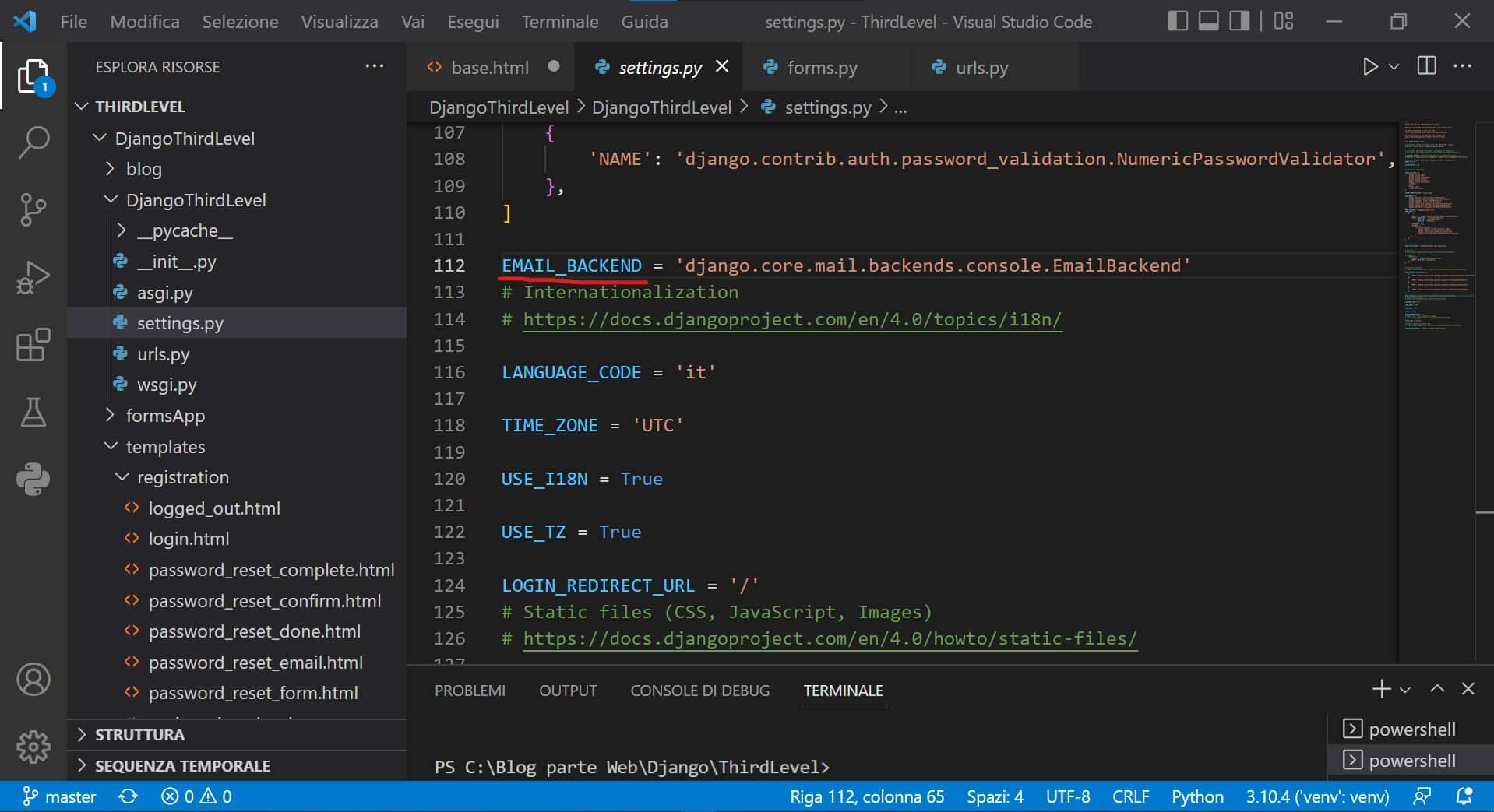Viewport: 1494px width, 812px height.
Task: Open the Source Control view
Action: [x=33, y=210]
